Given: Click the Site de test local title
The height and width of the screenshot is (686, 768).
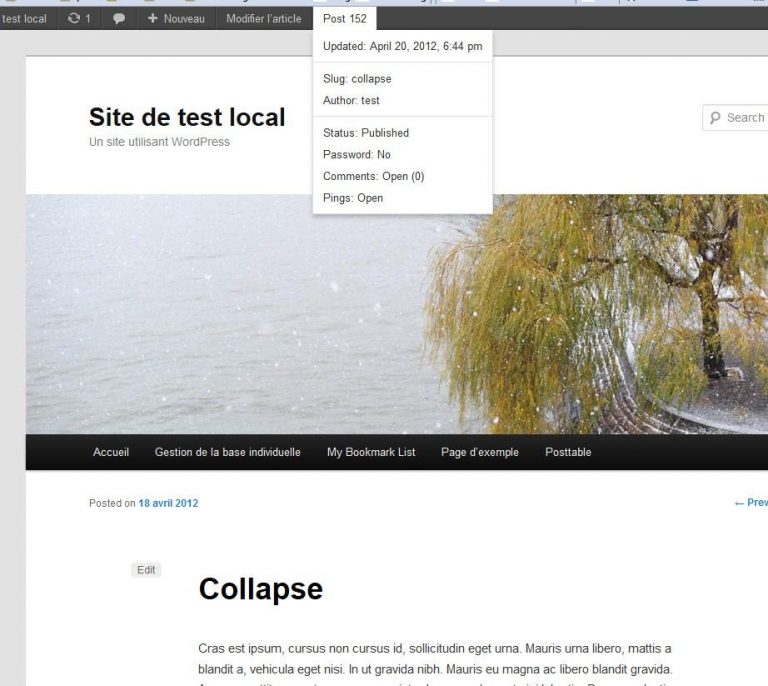Looking at the screenshot, I should [187, 117].
